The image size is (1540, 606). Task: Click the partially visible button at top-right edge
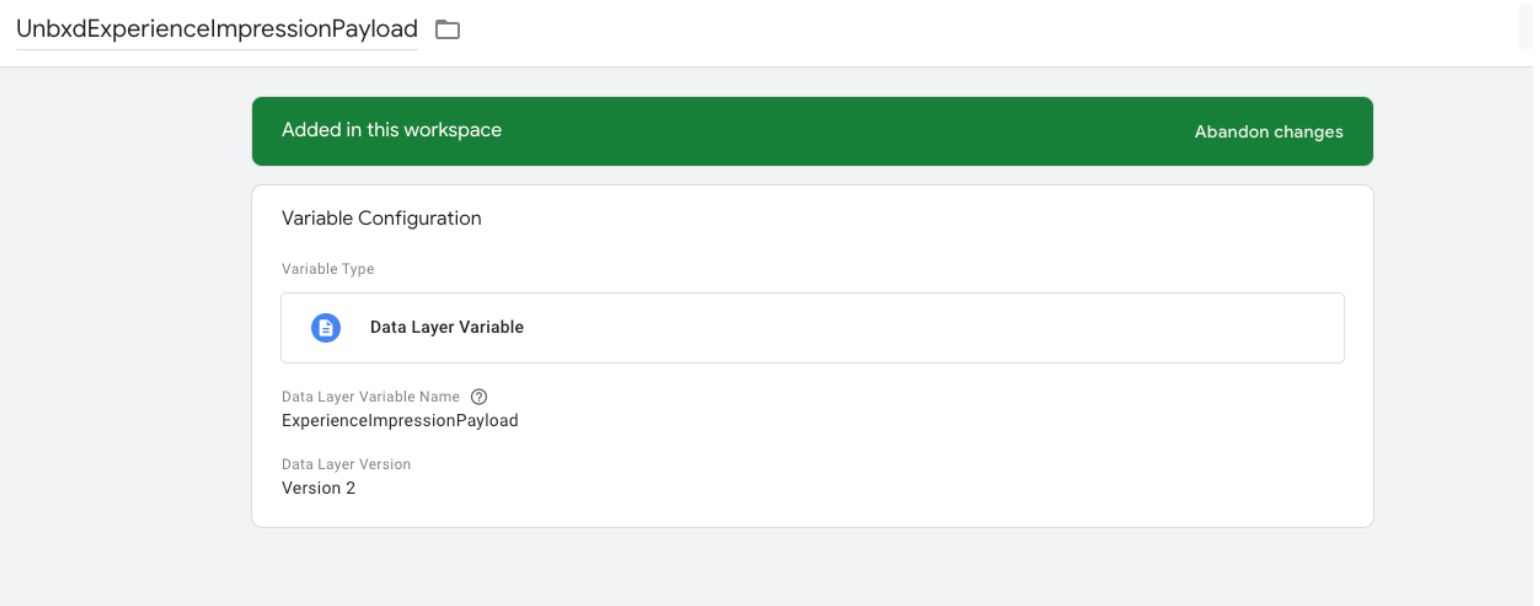(x=1528, y=32)
